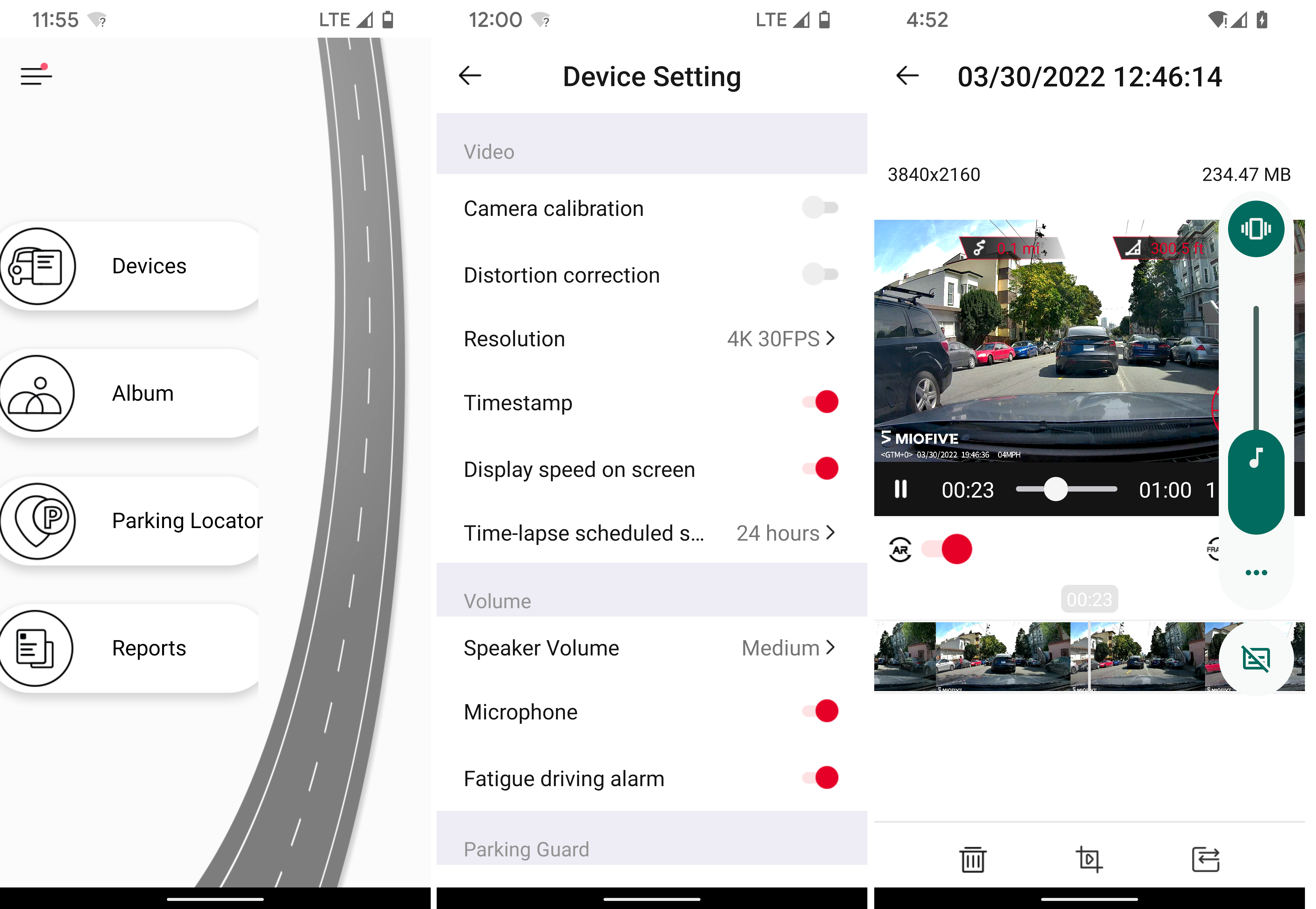The width and height of the screenshot is (1316, 909).
Task: Select Reports menu item
Action: pyautogui.click(x=129, y=648)
